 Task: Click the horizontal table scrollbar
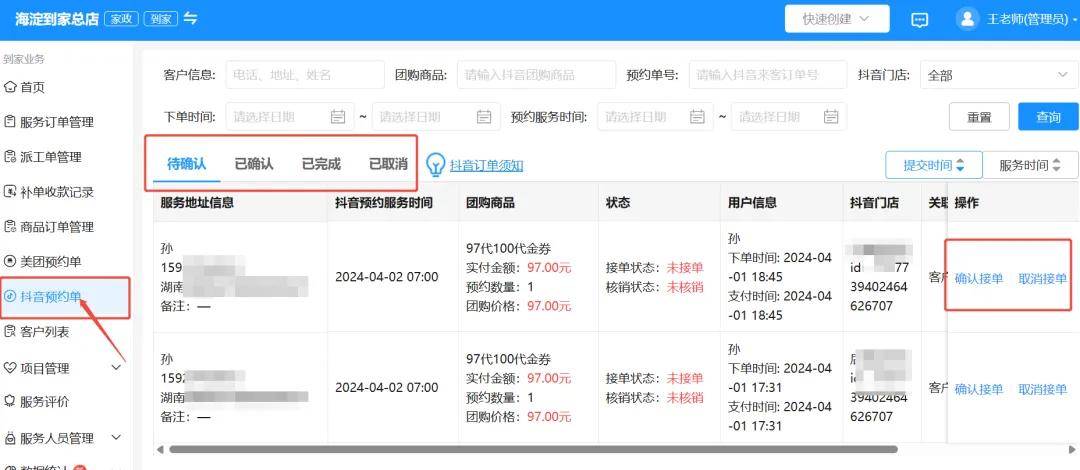click(530, 449)
